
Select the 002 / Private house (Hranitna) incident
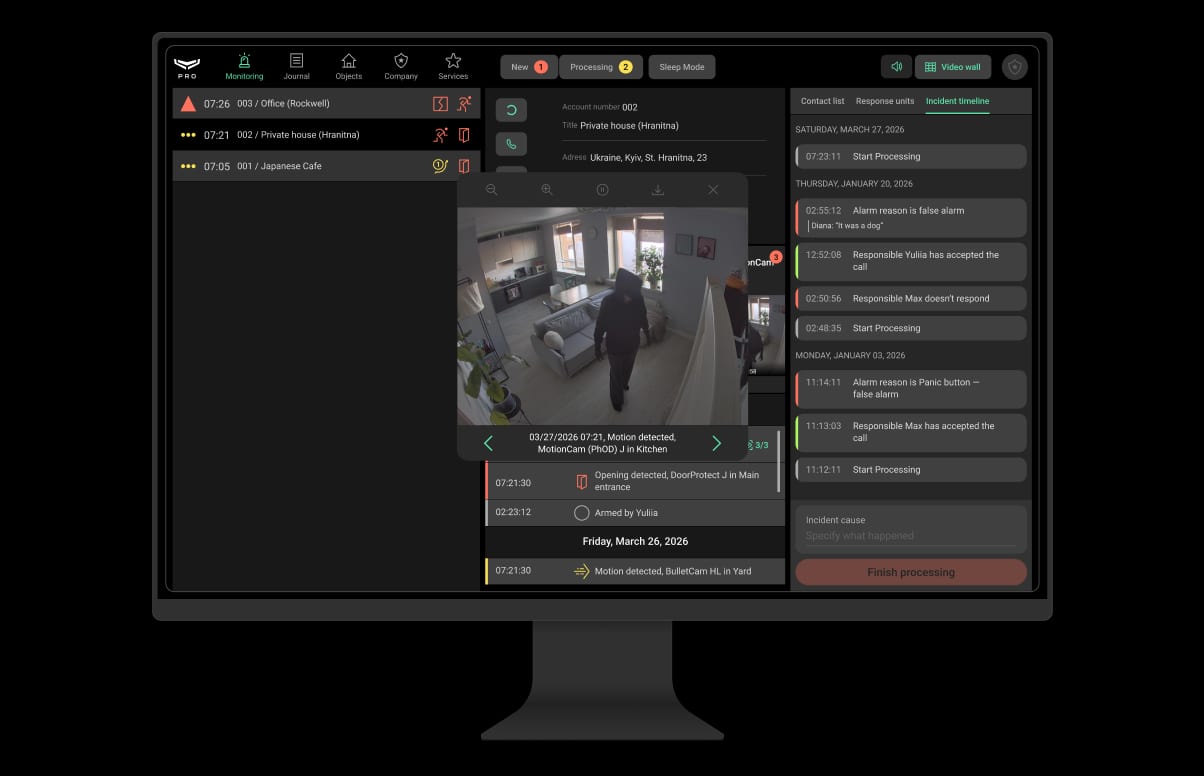(x=326, y=135)
